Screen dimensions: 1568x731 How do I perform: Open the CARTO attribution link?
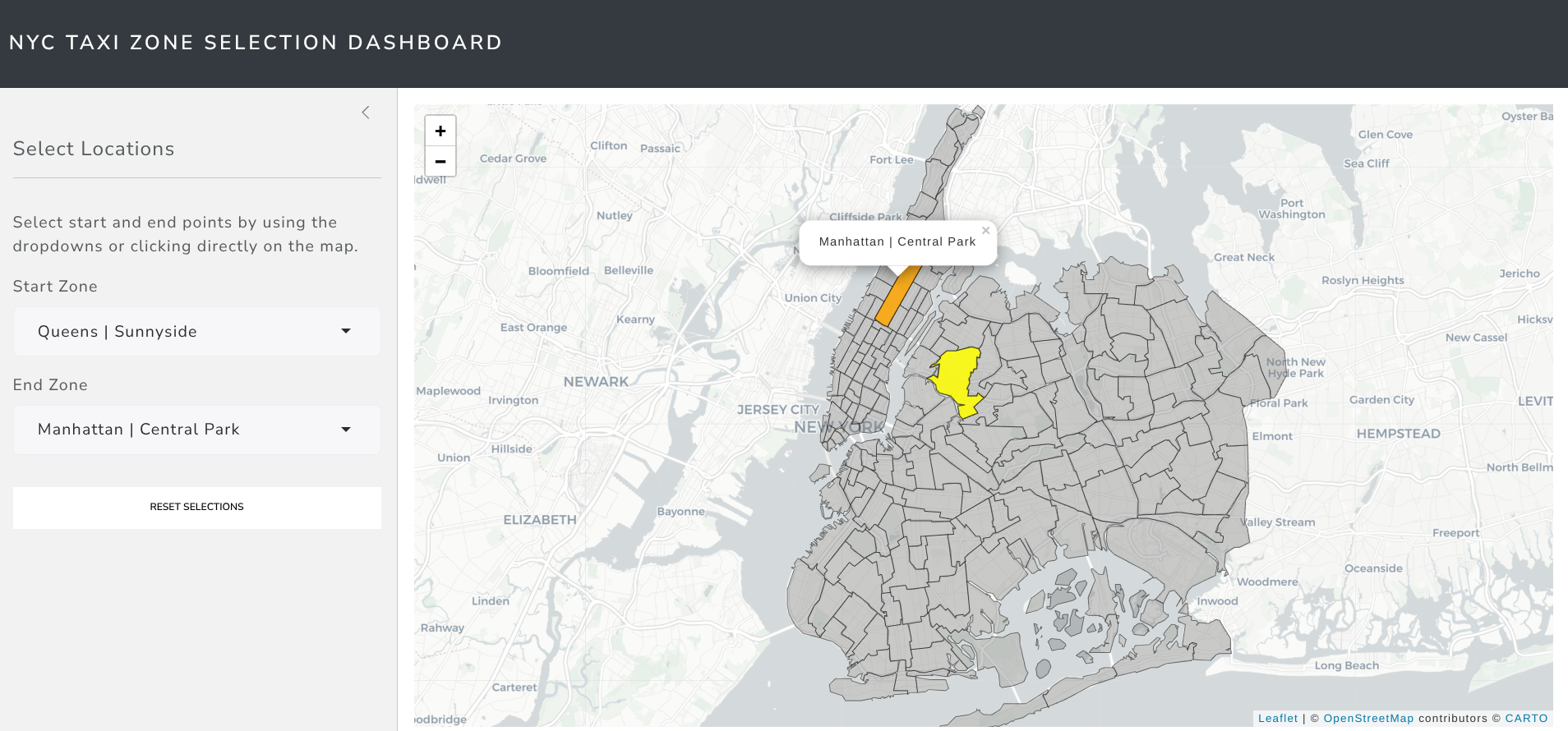pyautogui.click(x=1525, y=718)
